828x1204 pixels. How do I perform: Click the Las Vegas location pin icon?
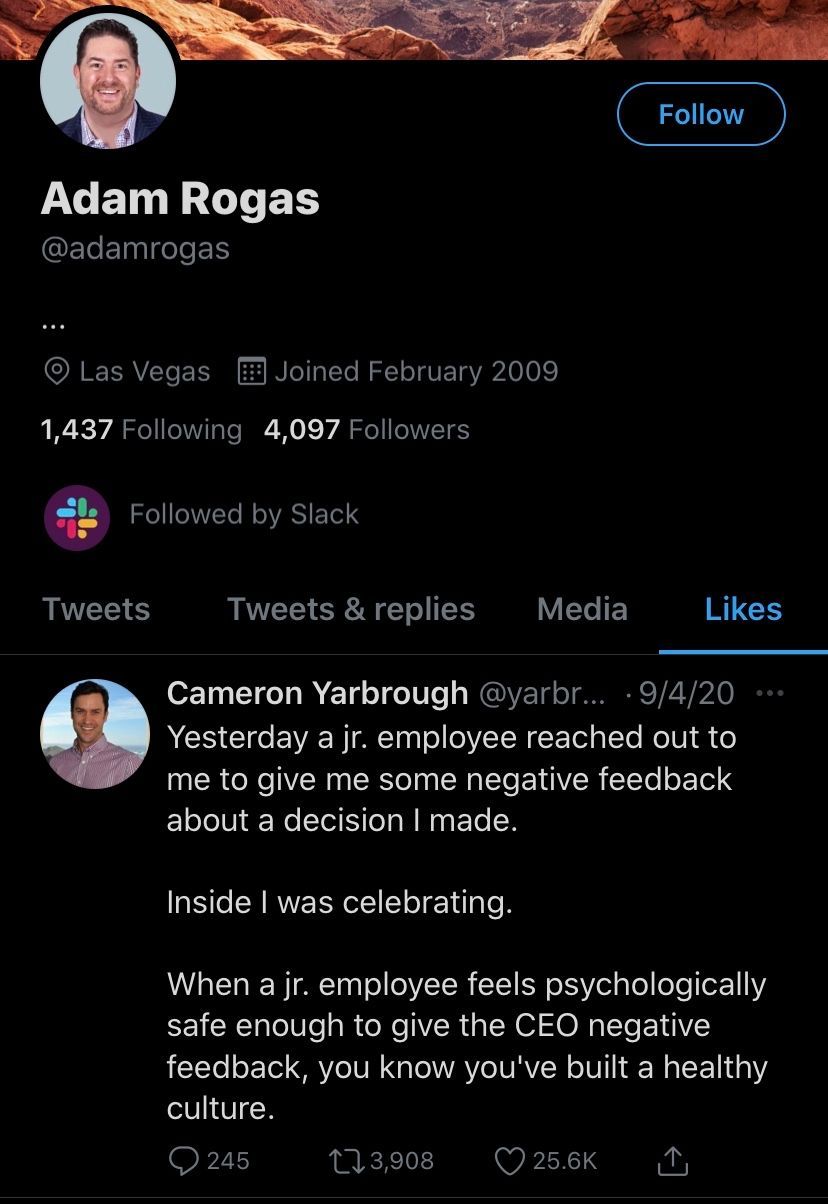tap(57, 372)
